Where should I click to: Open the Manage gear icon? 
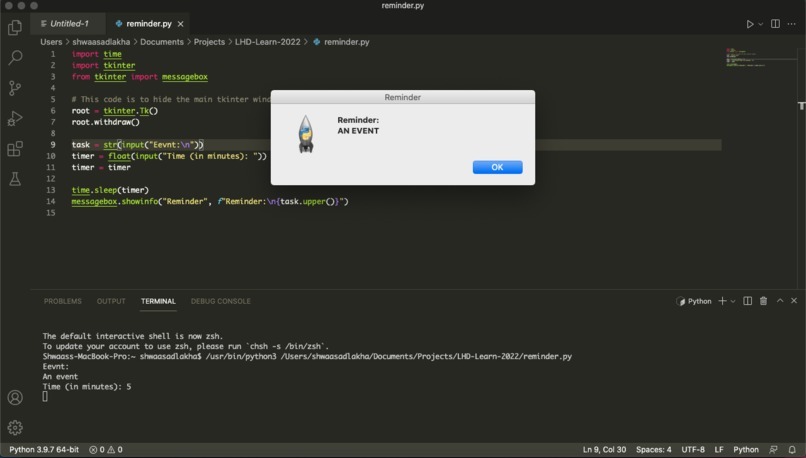15,428
